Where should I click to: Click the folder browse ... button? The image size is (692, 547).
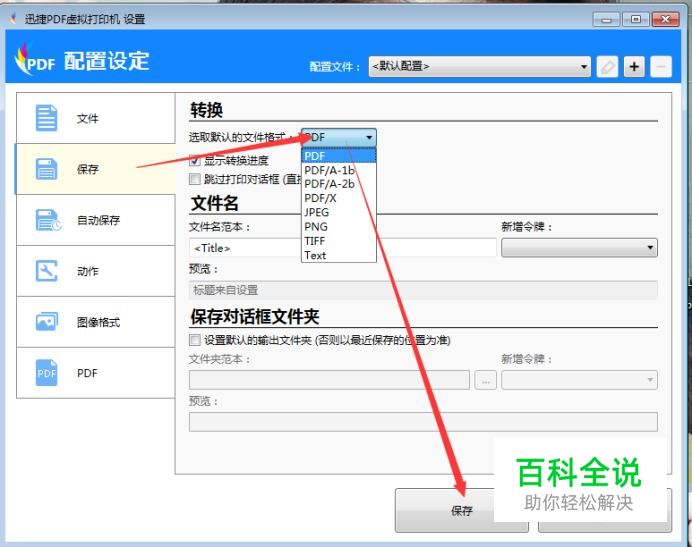(x=485, y=380)
